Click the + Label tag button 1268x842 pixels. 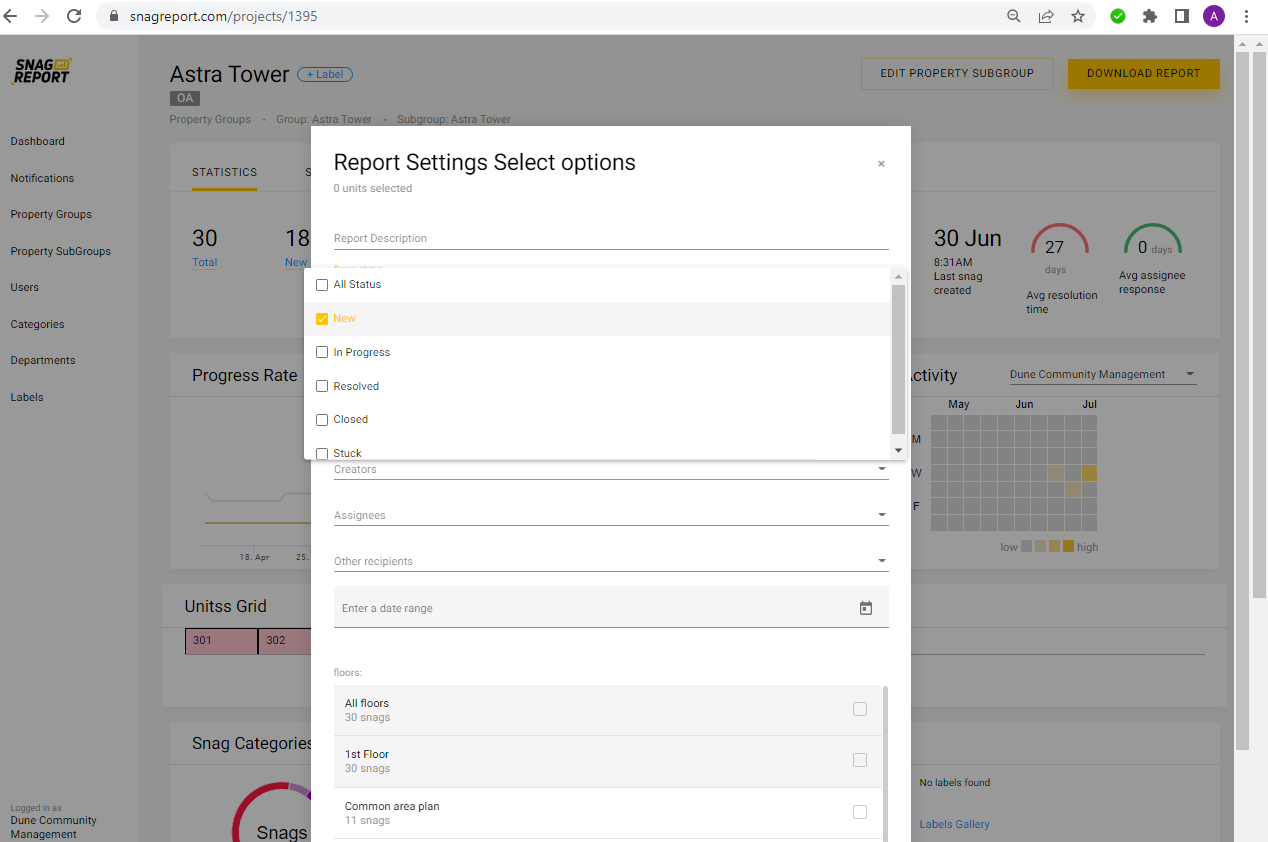[325, 75]
